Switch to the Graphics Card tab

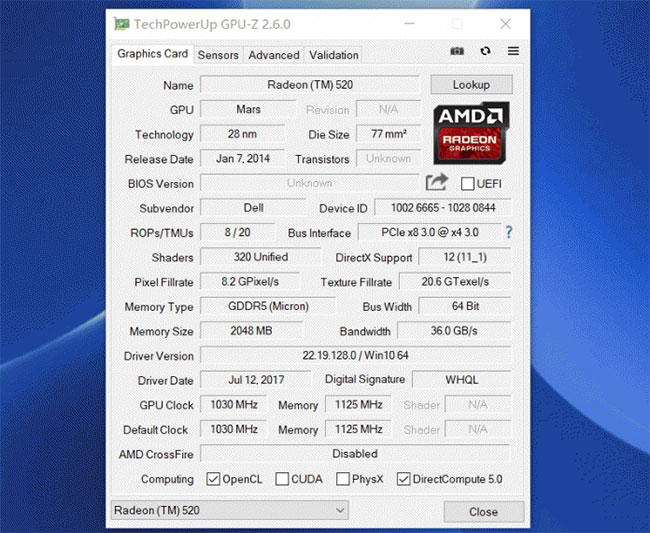[152, 54]
